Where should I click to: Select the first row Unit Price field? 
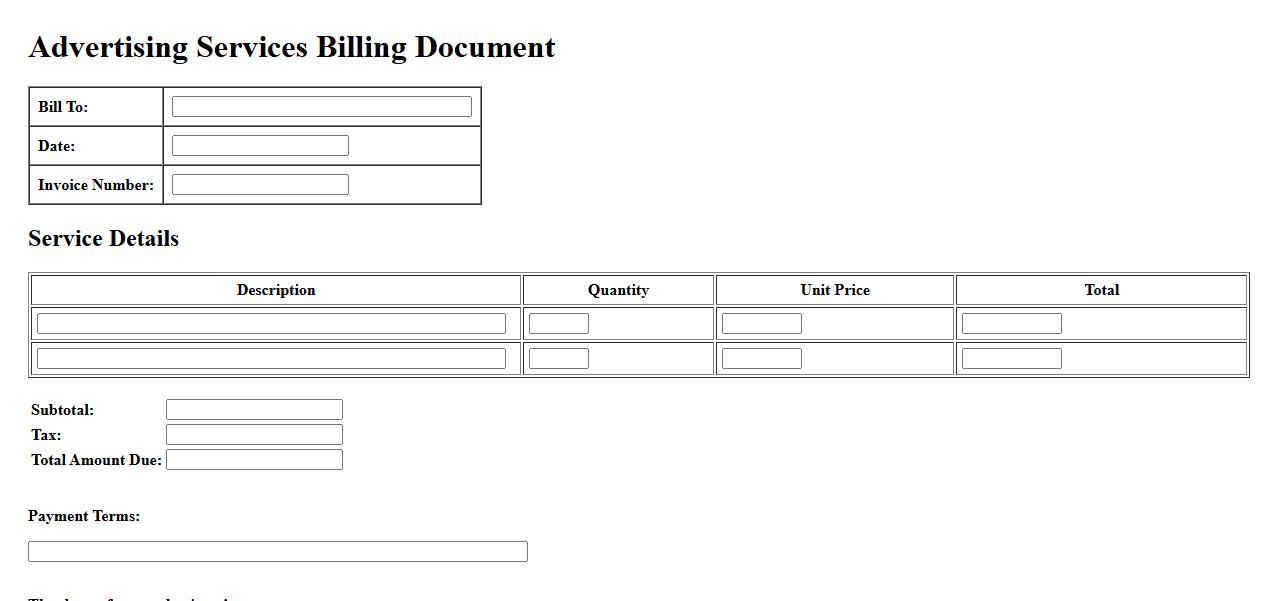[761, 324]
